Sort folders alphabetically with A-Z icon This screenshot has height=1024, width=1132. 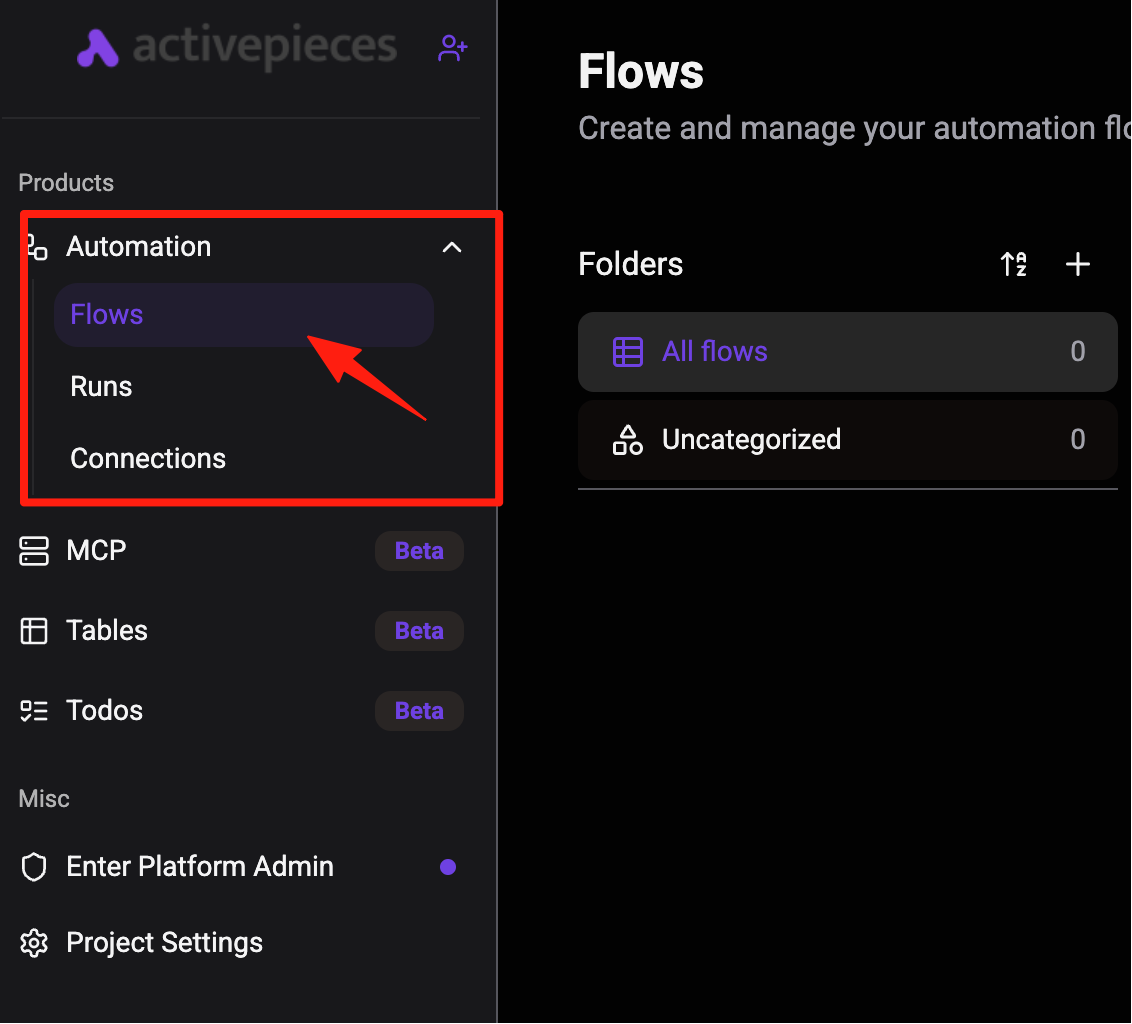(1014, 264)
